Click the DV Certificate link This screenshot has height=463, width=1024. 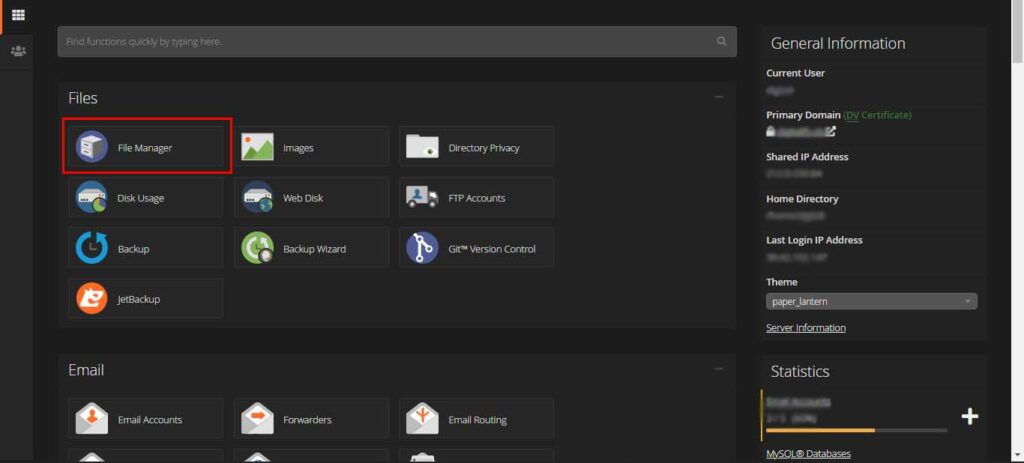click(877, 115)
